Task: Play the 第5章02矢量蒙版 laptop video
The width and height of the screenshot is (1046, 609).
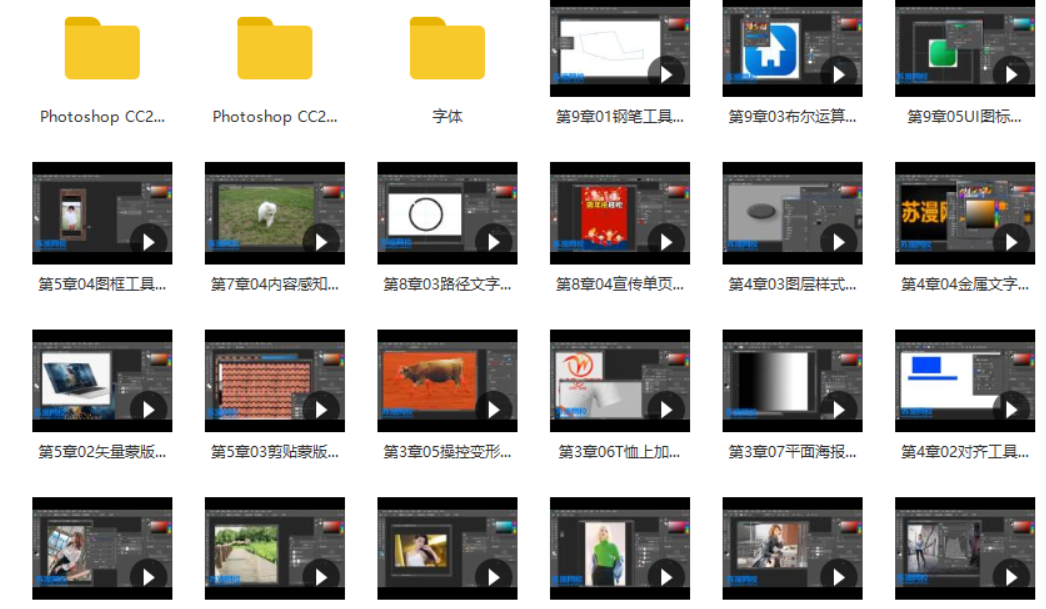Action: point(148,409)
